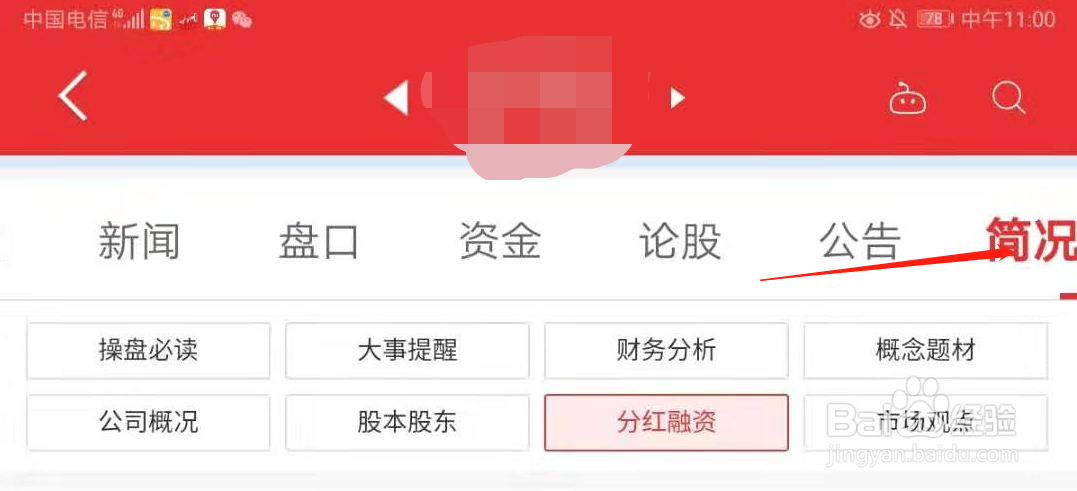Image resolution: width=1077 pixels, height=491 pixels.
Task: Tap the eye comfort status icon
Action: coord(869,19)
